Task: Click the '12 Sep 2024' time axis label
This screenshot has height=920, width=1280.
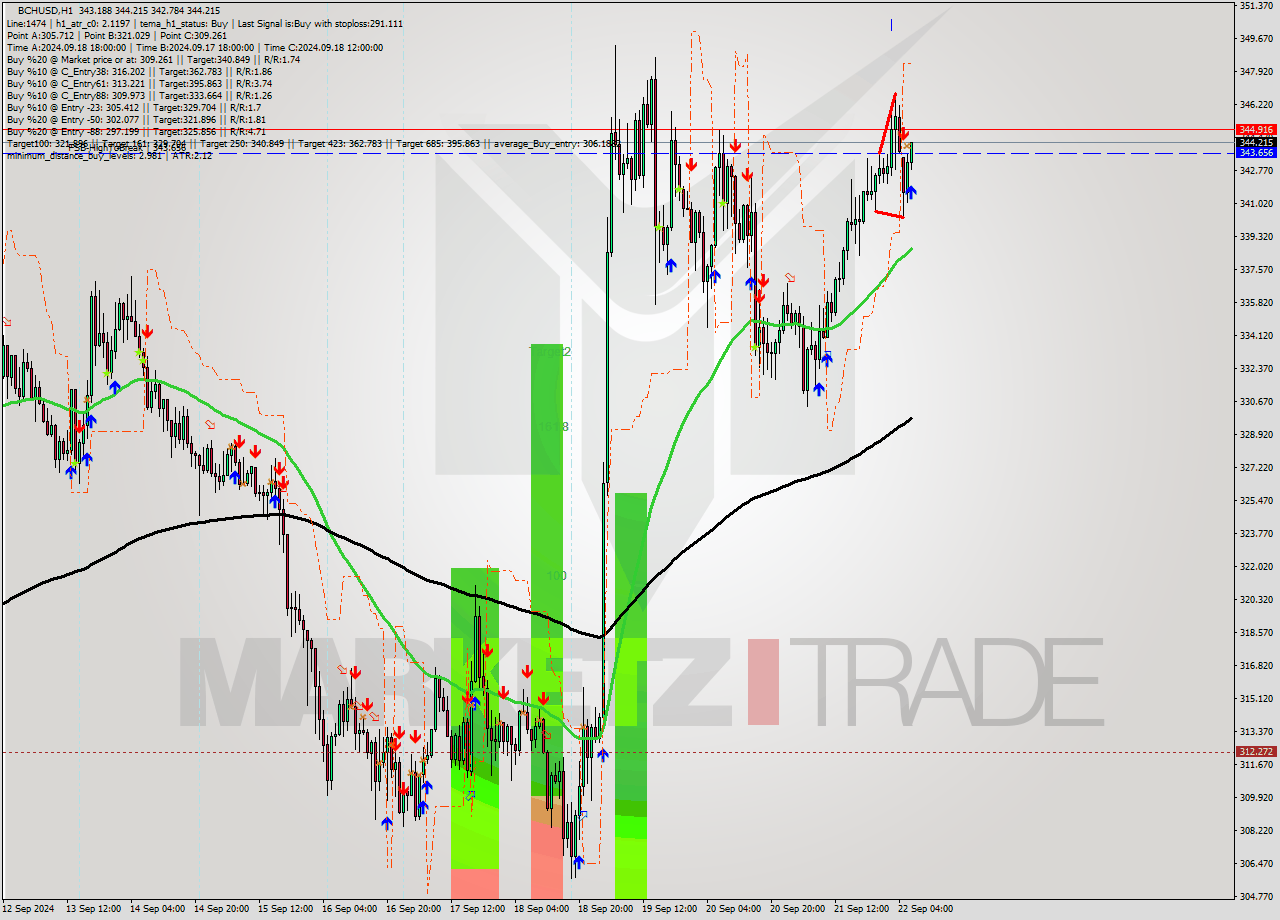Action: tap(29, 909)
